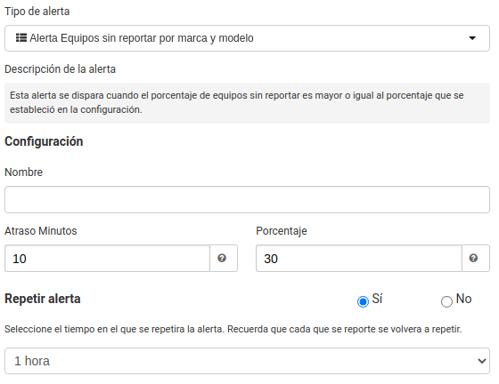The height and width of the screenshot is (384, 499).
Task: Click the question mark icon beside Porcentaje
Action: pyautogui.click(x=473, y=258)
